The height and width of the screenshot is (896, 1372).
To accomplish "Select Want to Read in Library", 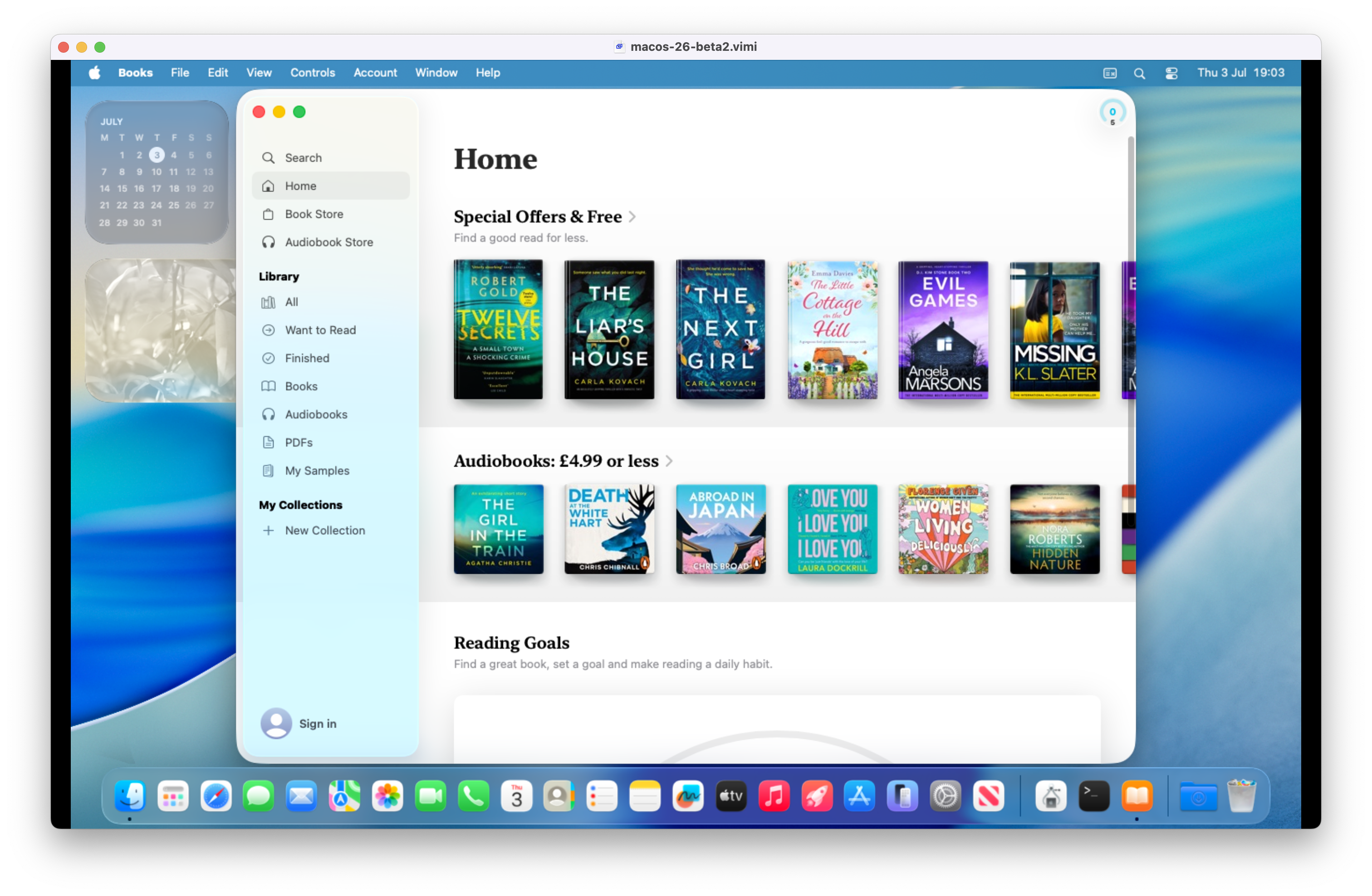I will click(x=320, y=330).
